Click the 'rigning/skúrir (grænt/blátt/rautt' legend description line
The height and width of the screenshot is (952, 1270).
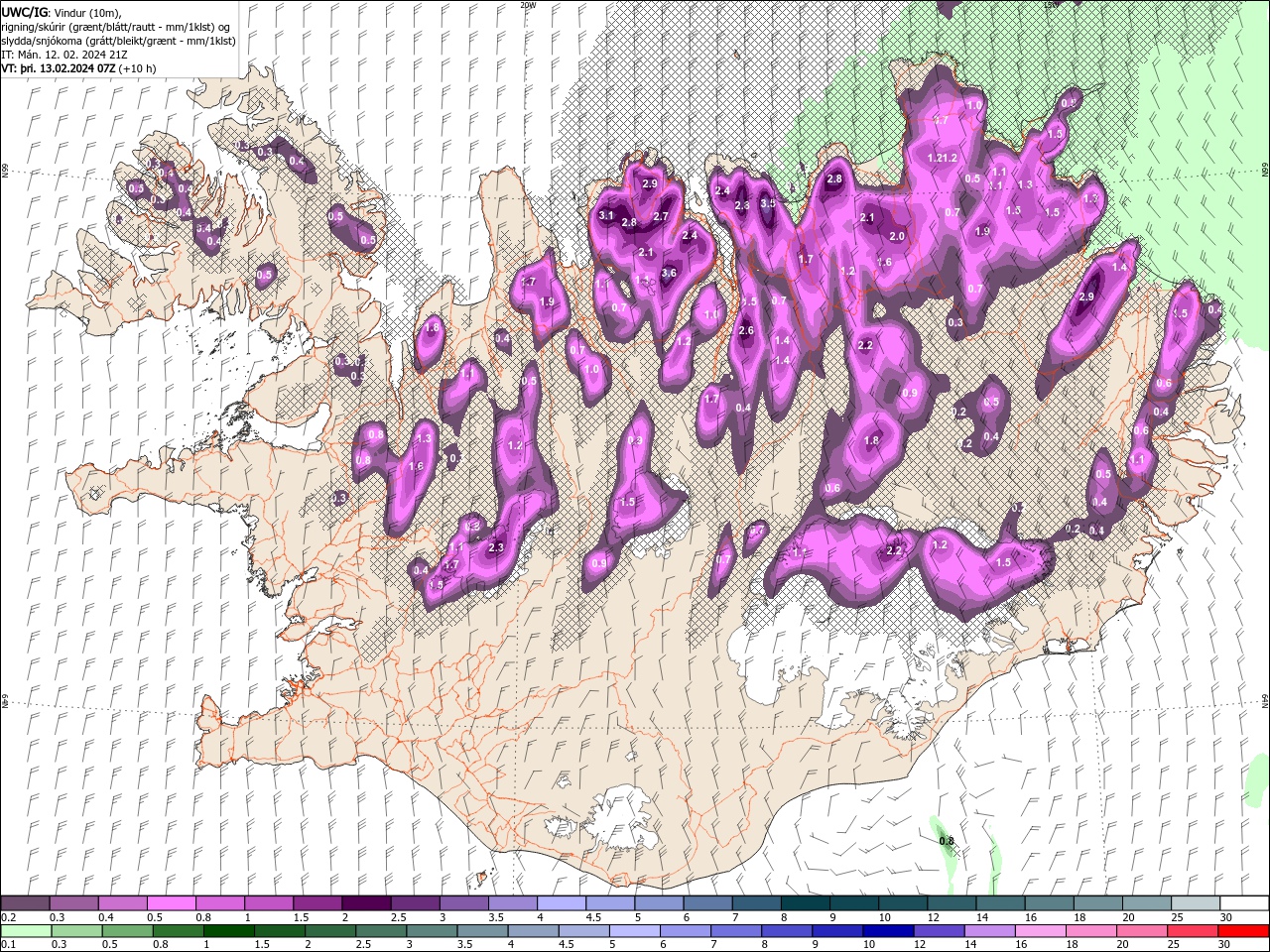coord(116,26)
